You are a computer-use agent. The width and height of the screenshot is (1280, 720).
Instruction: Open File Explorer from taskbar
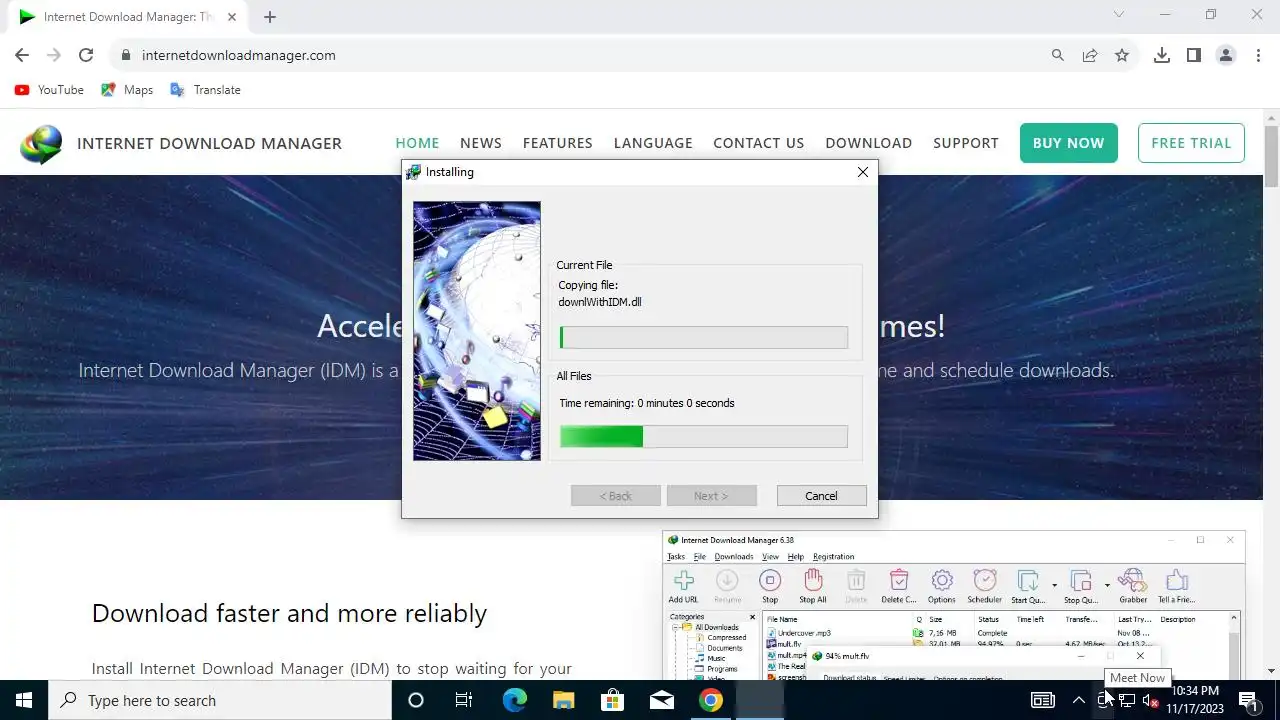point(563,700)
